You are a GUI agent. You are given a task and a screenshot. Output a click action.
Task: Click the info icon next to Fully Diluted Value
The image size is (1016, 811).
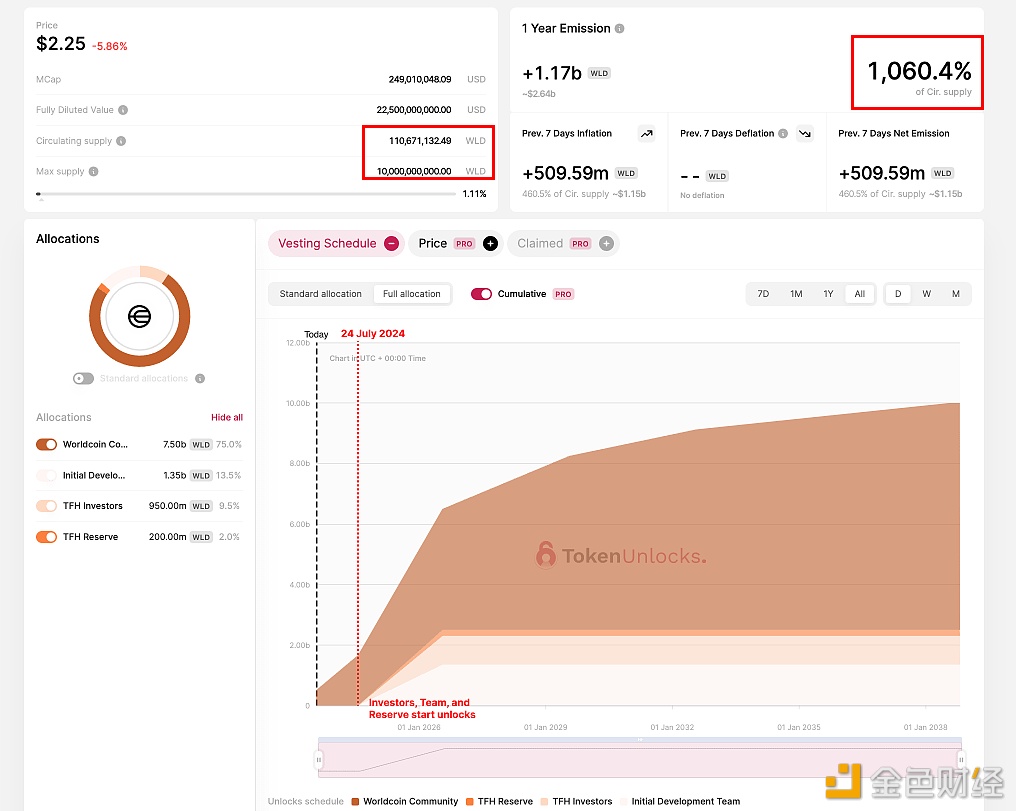(x=123, y=110)
